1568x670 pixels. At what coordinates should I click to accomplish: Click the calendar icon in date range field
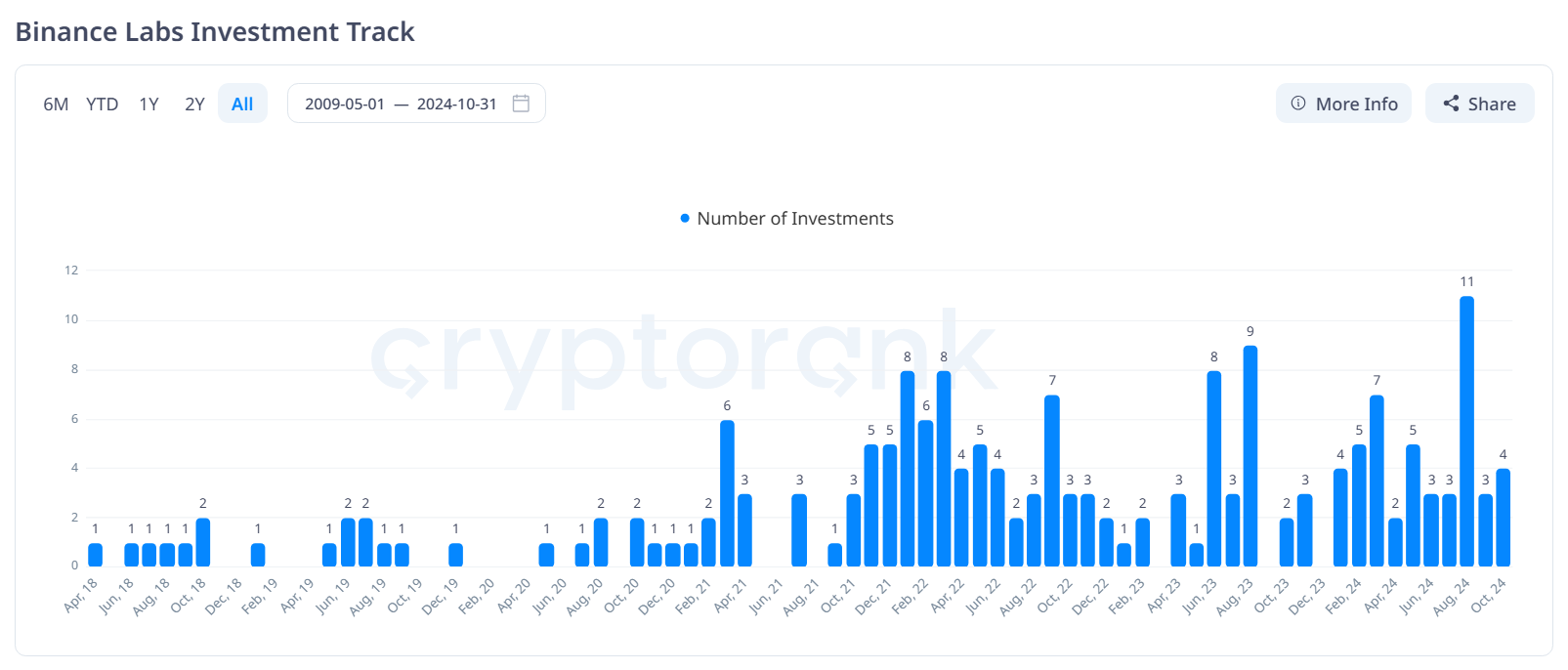point(521,104)
